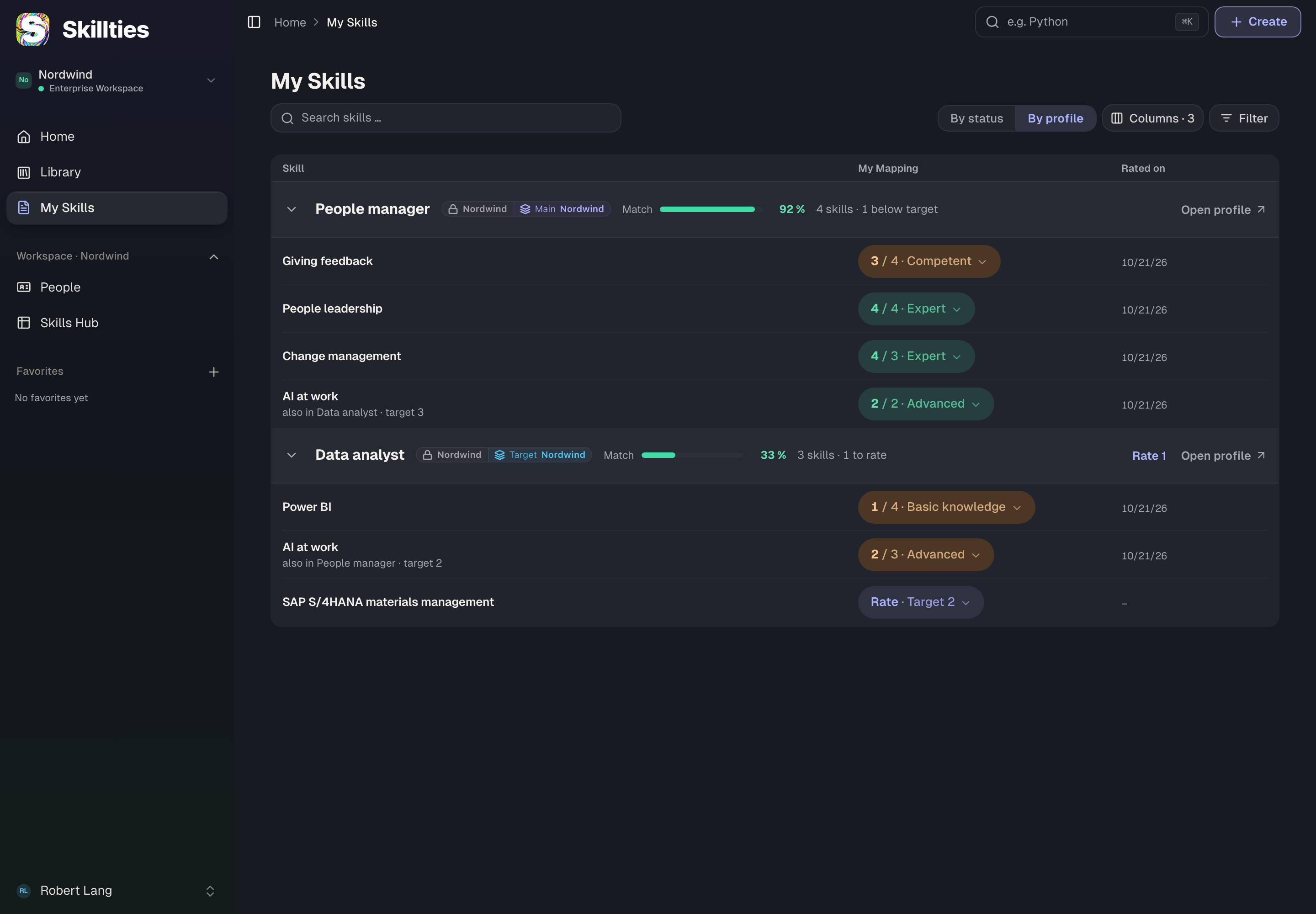Open Giving feedback rating dropdown
Image resolution: width=1316 pixels, height=914 pixels.
(929, 262)
